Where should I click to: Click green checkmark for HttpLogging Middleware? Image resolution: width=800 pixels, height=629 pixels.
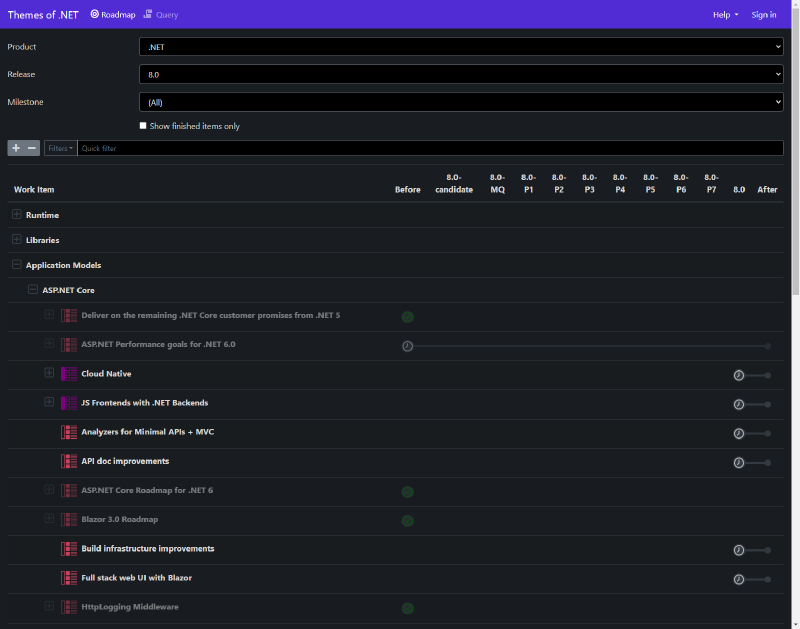pyautogui.click(x=407, y=609)
